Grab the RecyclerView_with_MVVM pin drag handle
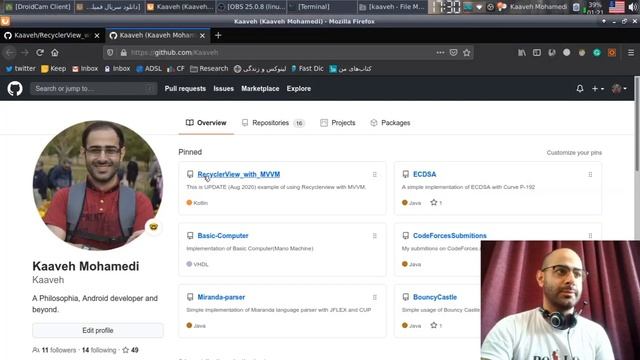Screen dimensions: 640x360 click(374, 175)
